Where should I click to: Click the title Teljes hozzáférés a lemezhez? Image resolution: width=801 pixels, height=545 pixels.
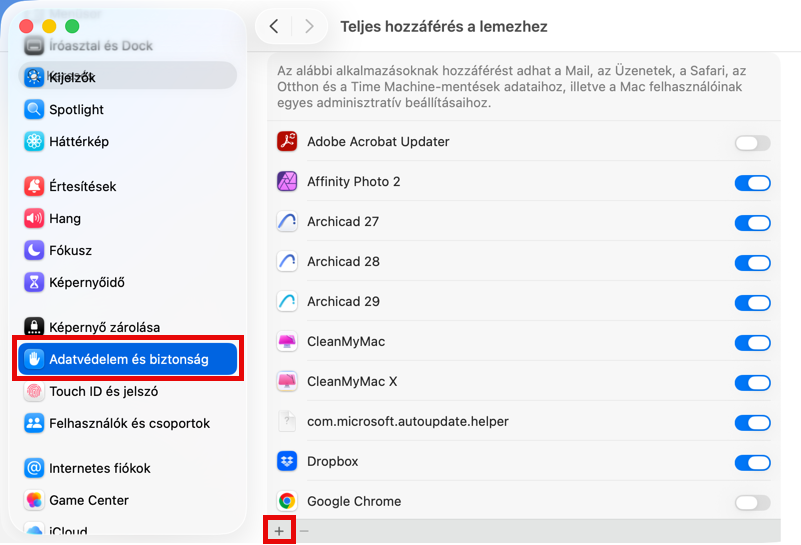[444, 27]
